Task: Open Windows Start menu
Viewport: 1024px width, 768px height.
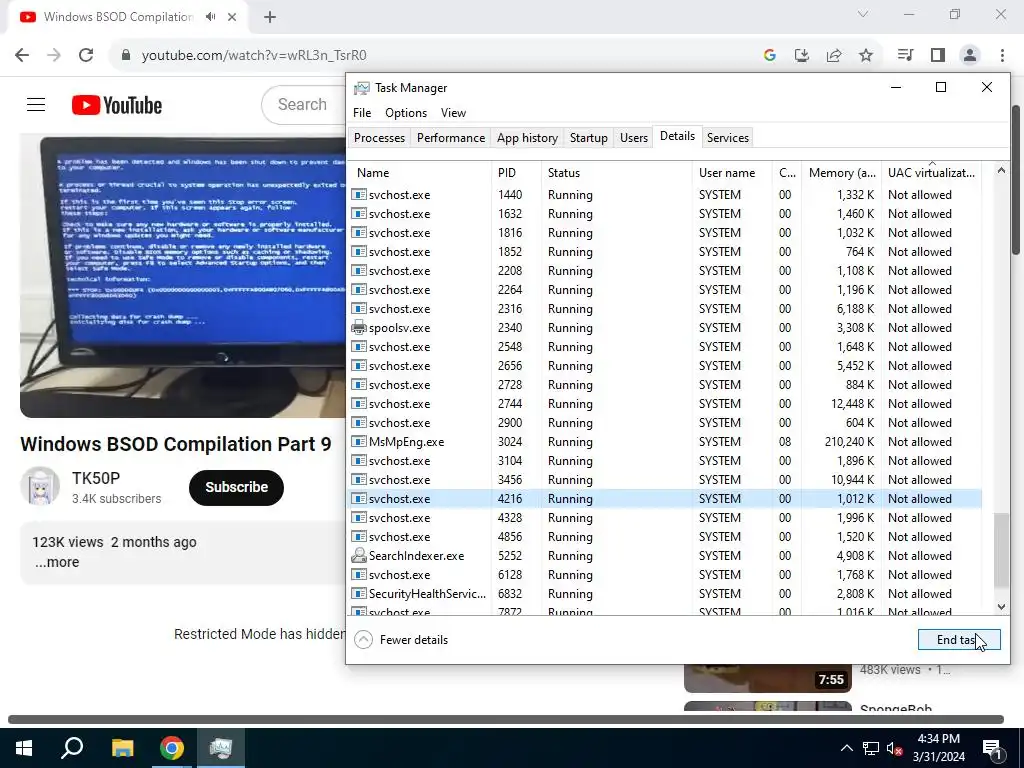Action: coord(24,748)
